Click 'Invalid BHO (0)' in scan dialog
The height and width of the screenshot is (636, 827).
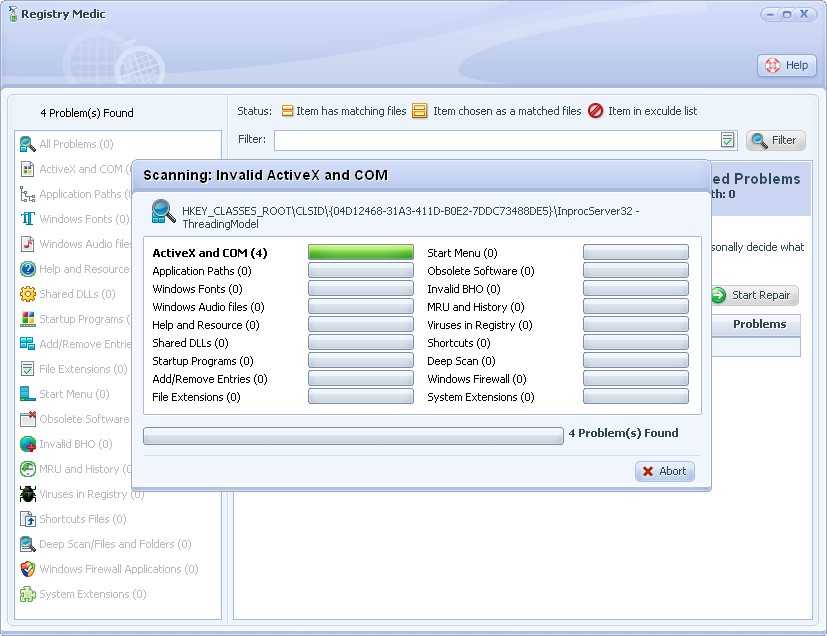click(x=464, y=289)
